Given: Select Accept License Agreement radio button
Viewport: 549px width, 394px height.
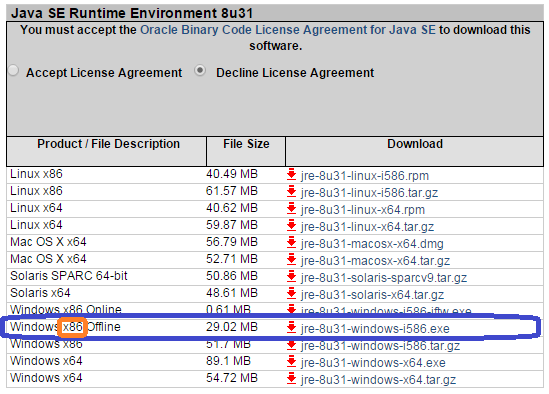Looking at the screenshot, I should [13, 71].
